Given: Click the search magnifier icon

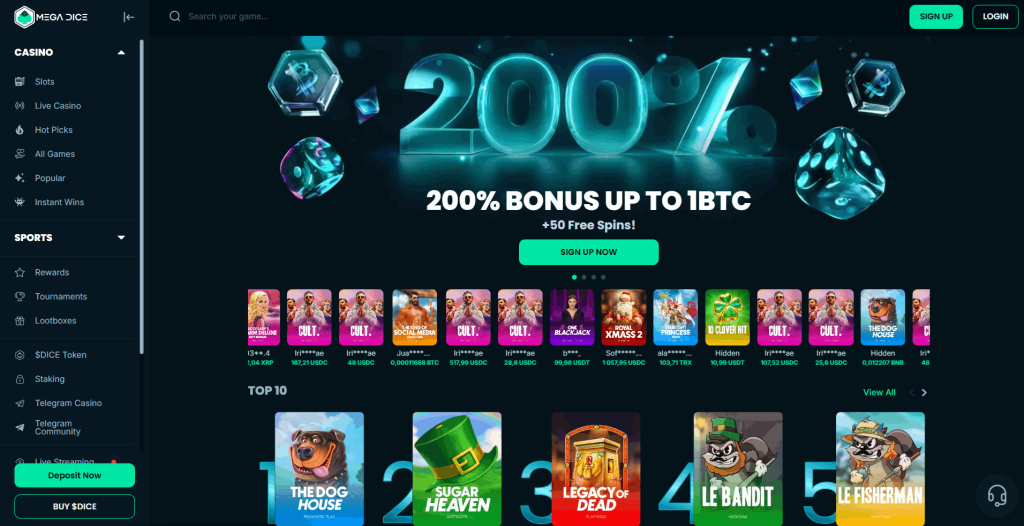Looking at the screenshot, I should [174, 16].
